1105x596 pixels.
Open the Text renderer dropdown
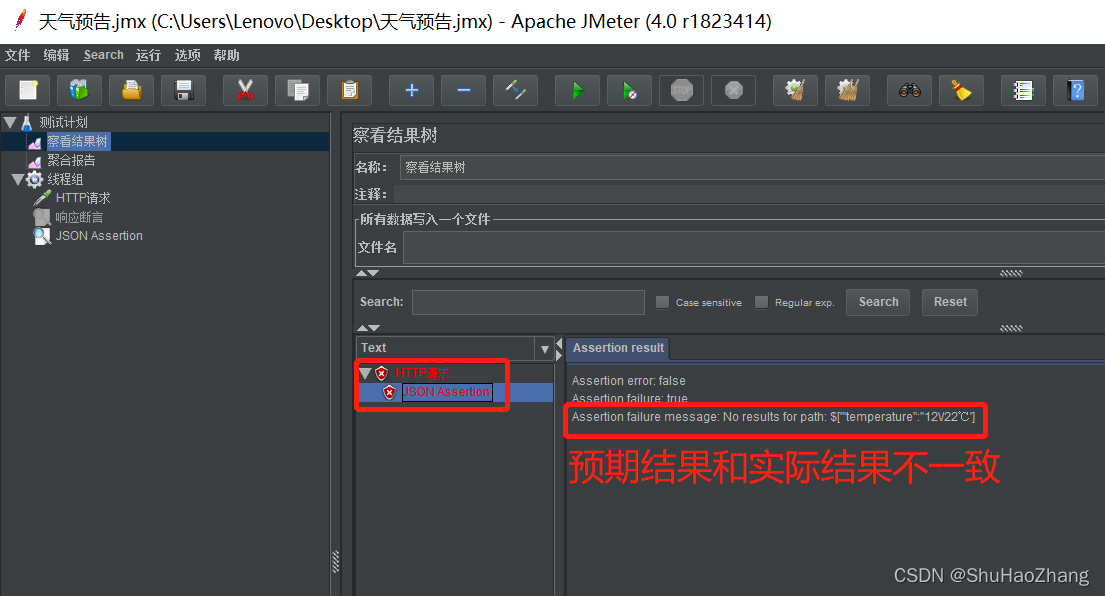coord(544,348)
